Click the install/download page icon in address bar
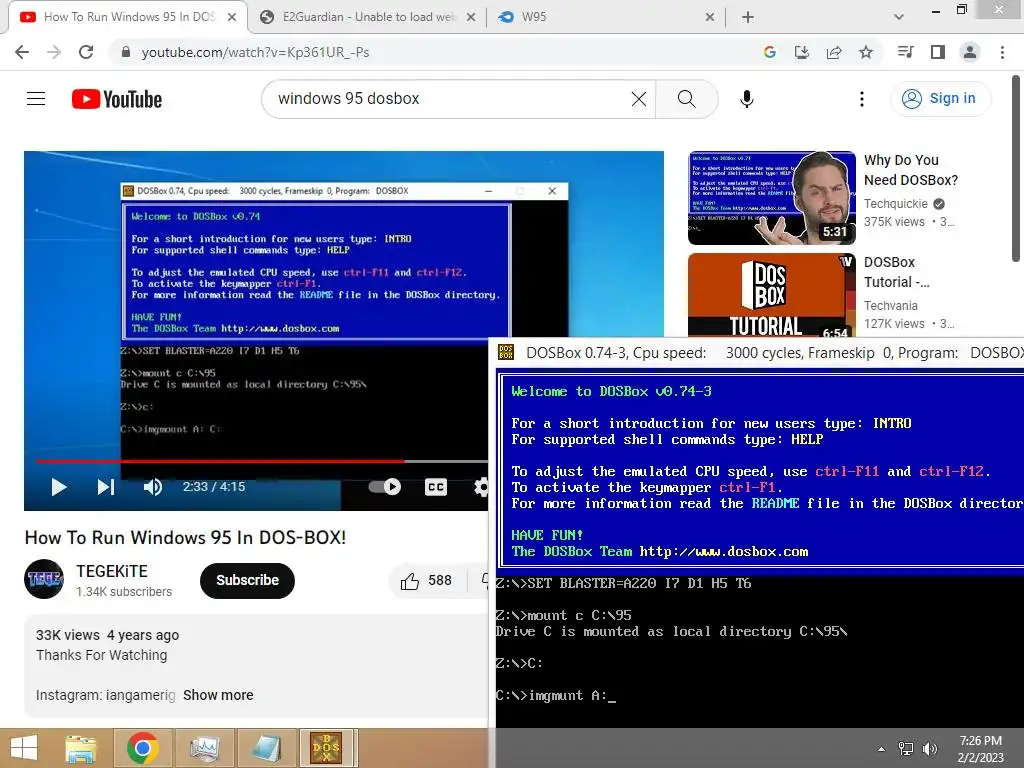 802,52
